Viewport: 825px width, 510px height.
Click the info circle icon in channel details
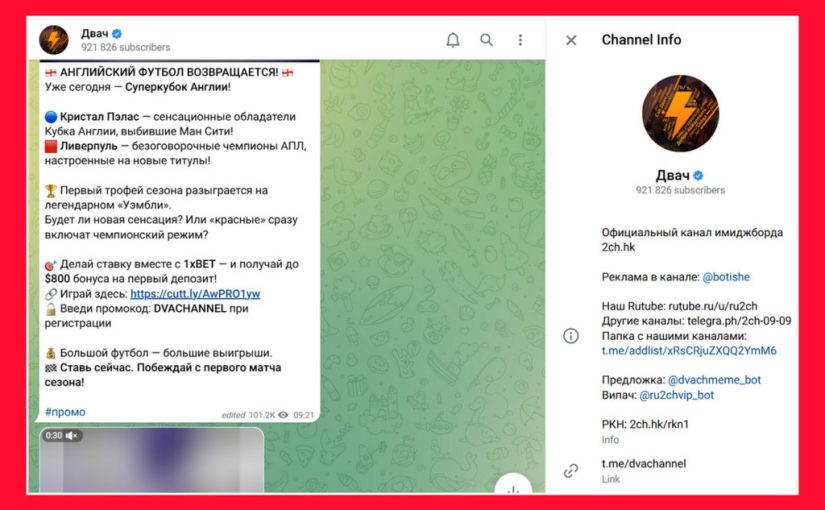click(x=571, y=336)
